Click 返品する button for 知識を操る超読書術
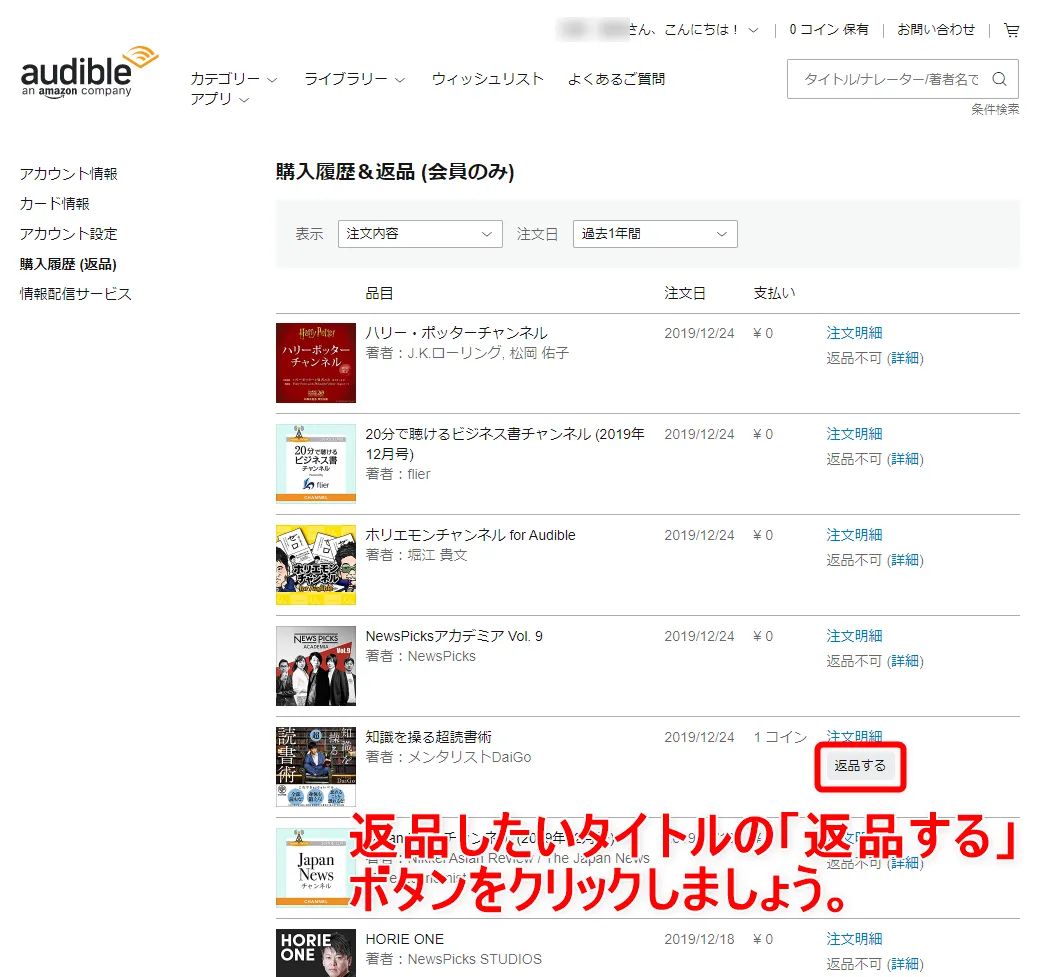1050x977 pixels. click(860, 765)
